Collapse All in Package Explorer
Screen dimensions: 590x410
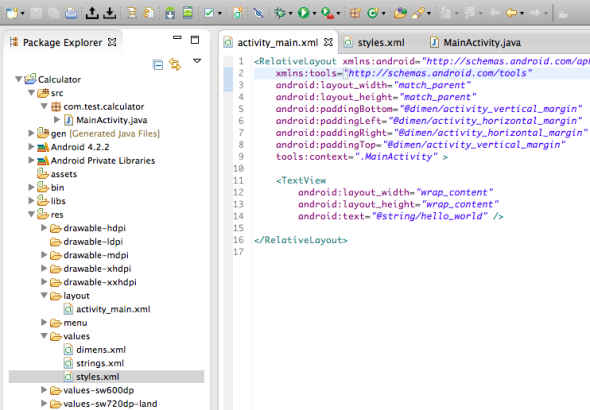[158, 65]
